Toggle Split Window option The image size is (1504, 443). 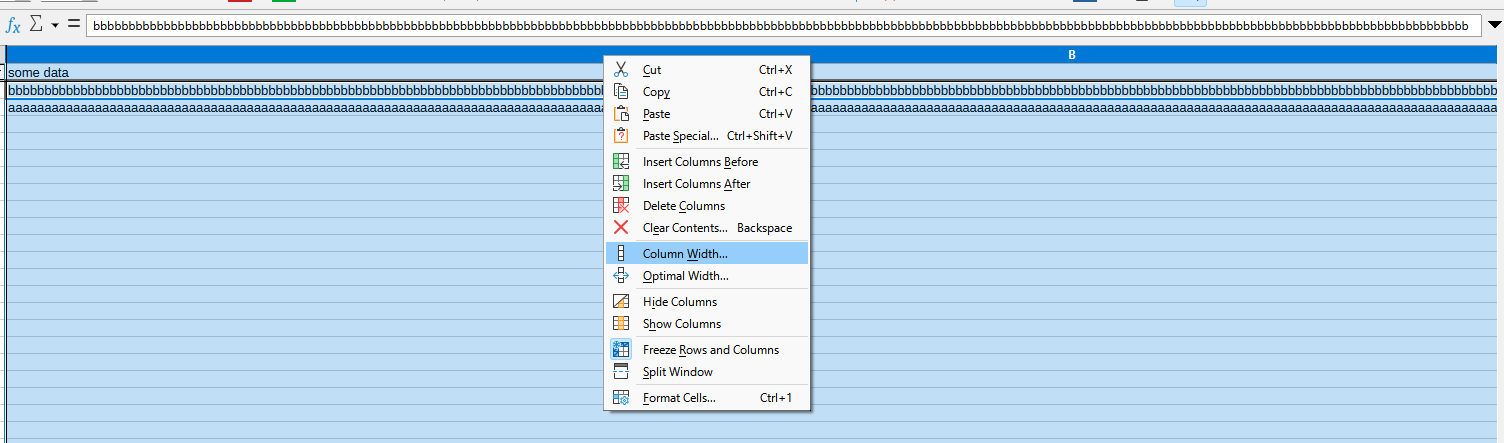click(677, 372)
